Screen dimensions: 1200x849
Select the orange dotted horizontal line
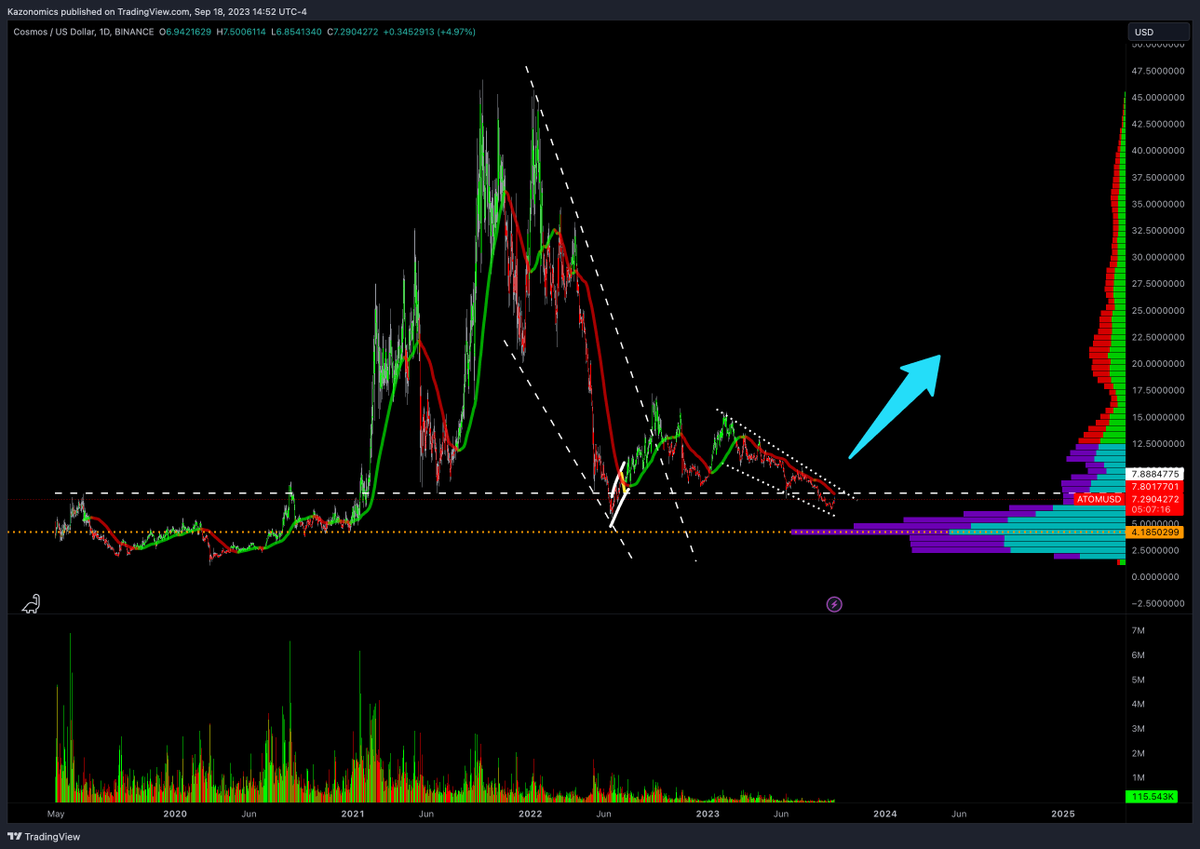click(x=300, y=532)
